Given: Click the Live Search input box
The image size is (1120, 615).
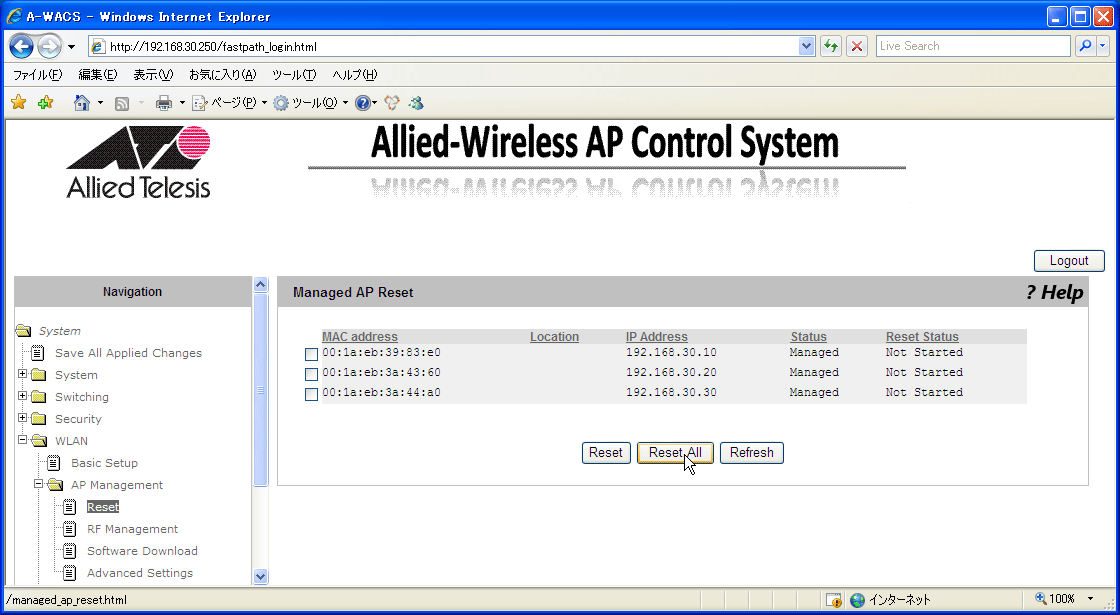Looking at the screenshot, I should click(973, 46).
